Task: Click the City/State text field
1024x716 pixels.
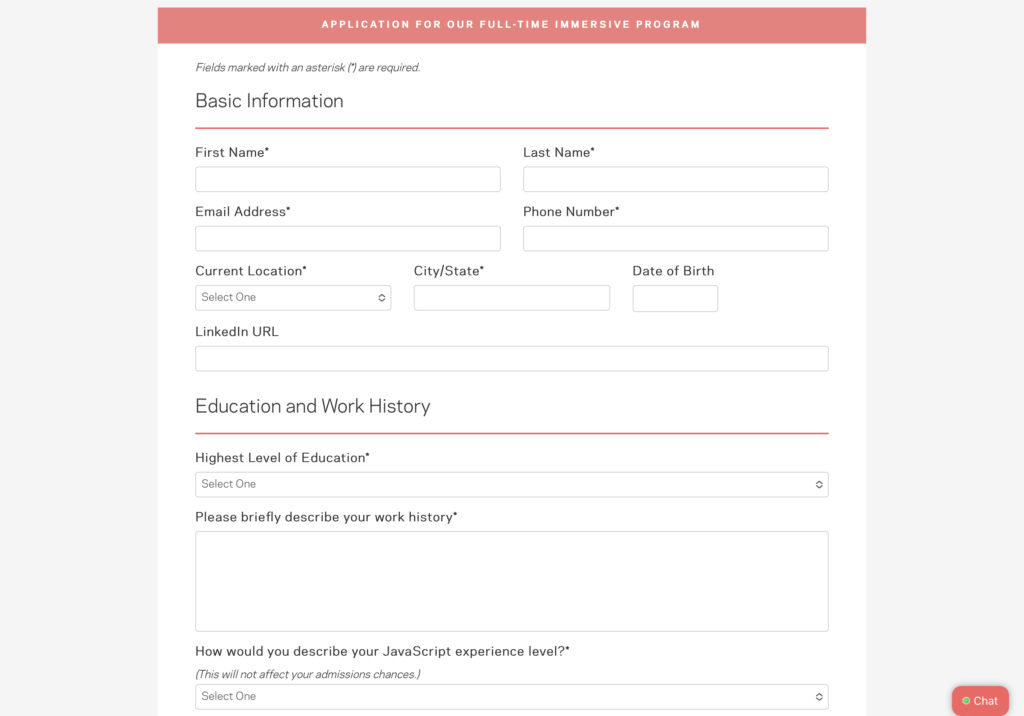Action: [x=511, y=298]
